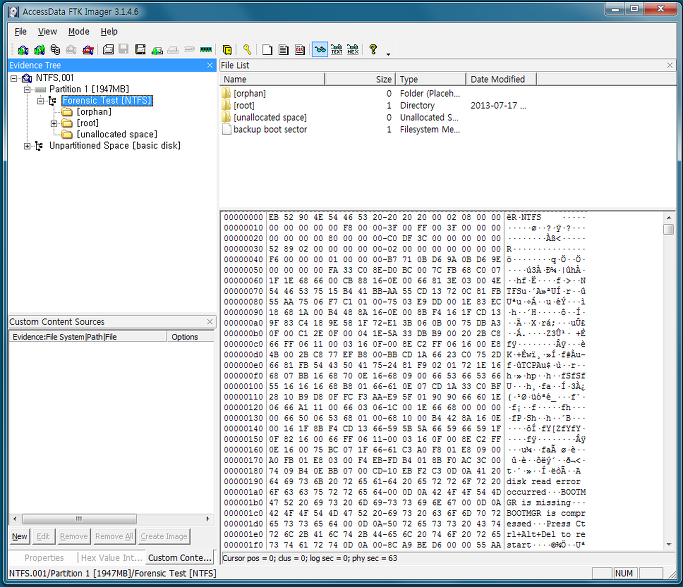The height and width of the screenshot is (587, 683).
Task: Switch to the Properties tab
Action: (x=44, y=558)
